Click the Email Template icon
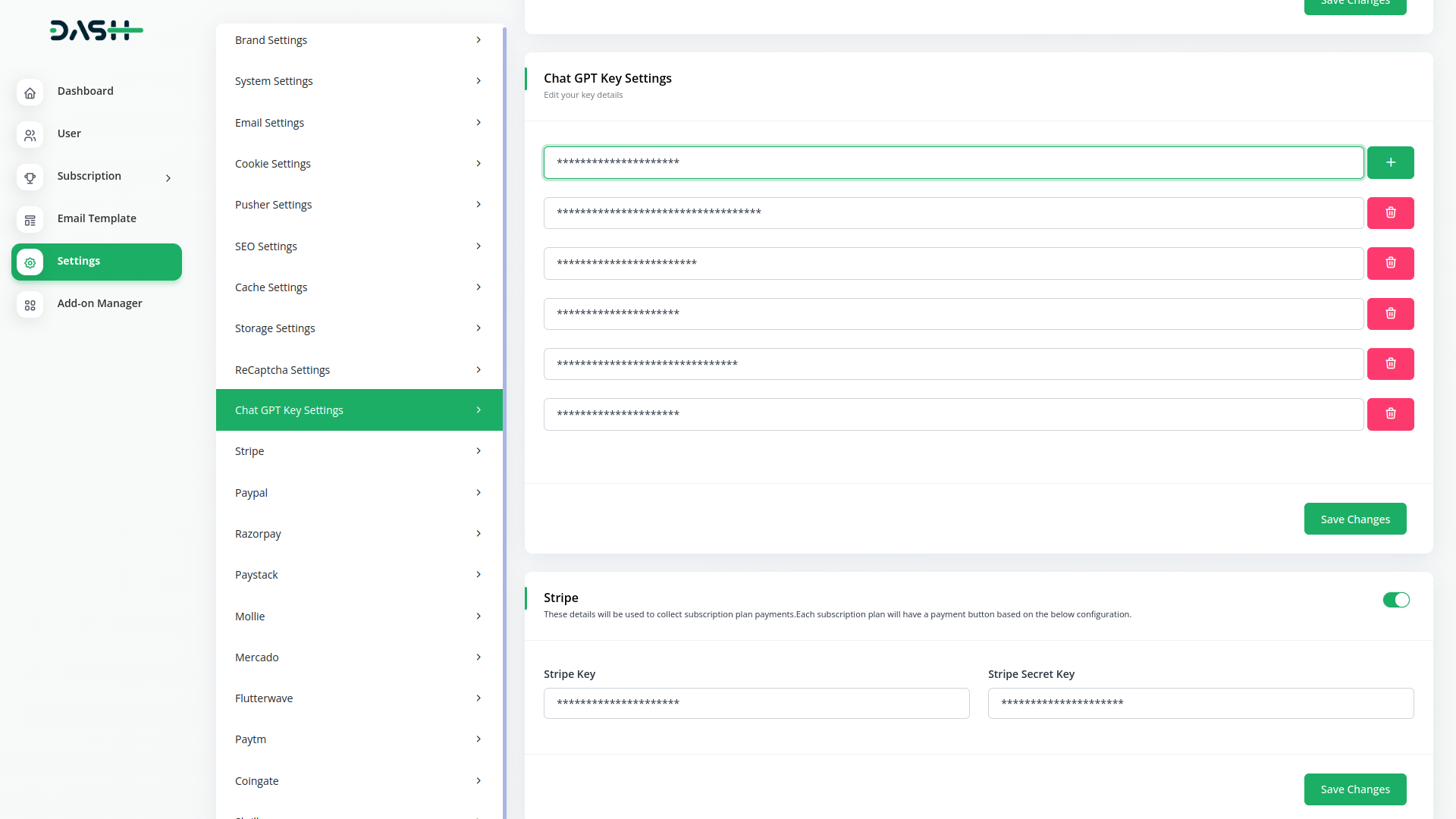This screenshot has height=819, width=1456. (30, 220)
